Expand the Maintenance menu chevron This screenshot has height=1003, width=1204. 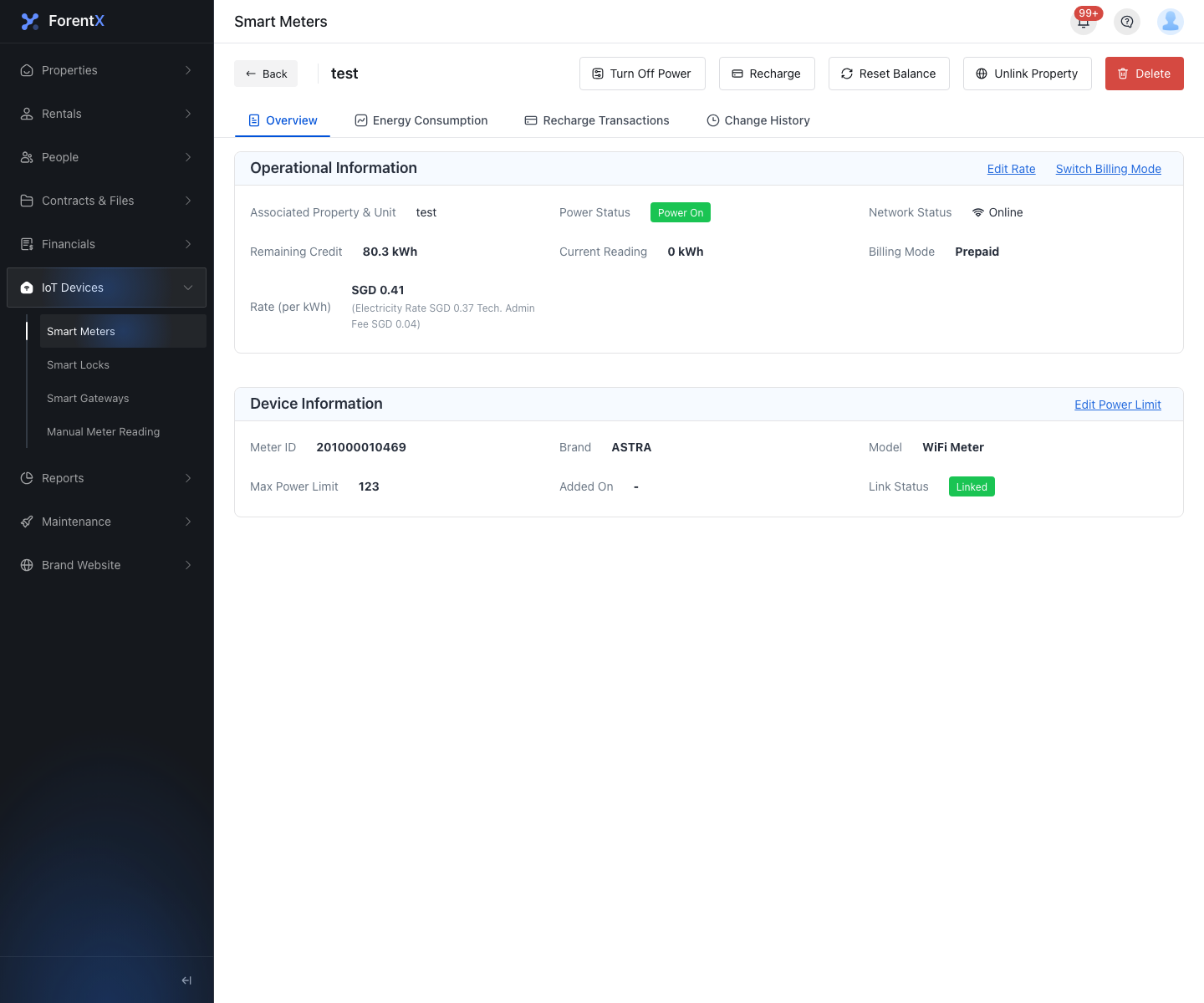(x=188, y=522)
